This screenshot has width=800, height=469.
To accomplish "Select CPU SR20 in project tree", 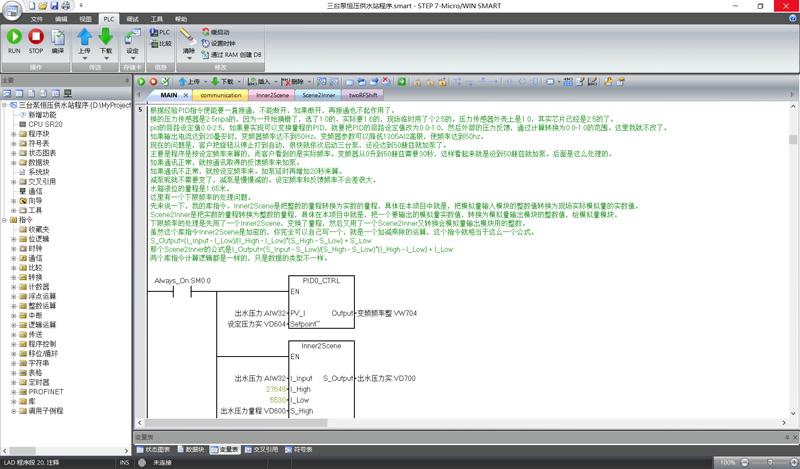I will [41, 124].
